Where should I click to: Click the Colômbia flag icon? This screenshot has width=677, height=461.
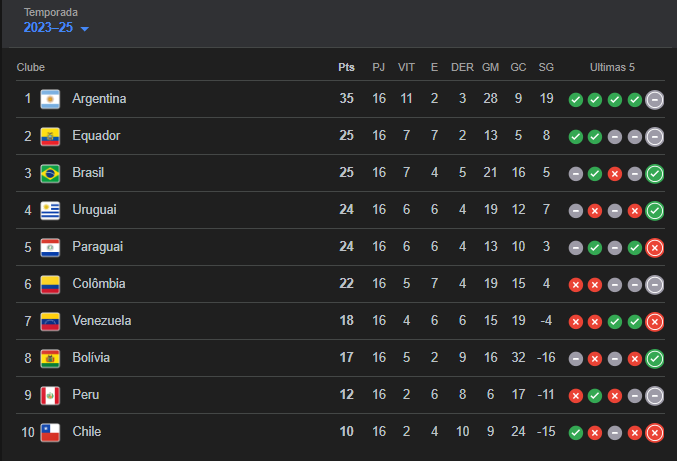click(x=51, y=284)
